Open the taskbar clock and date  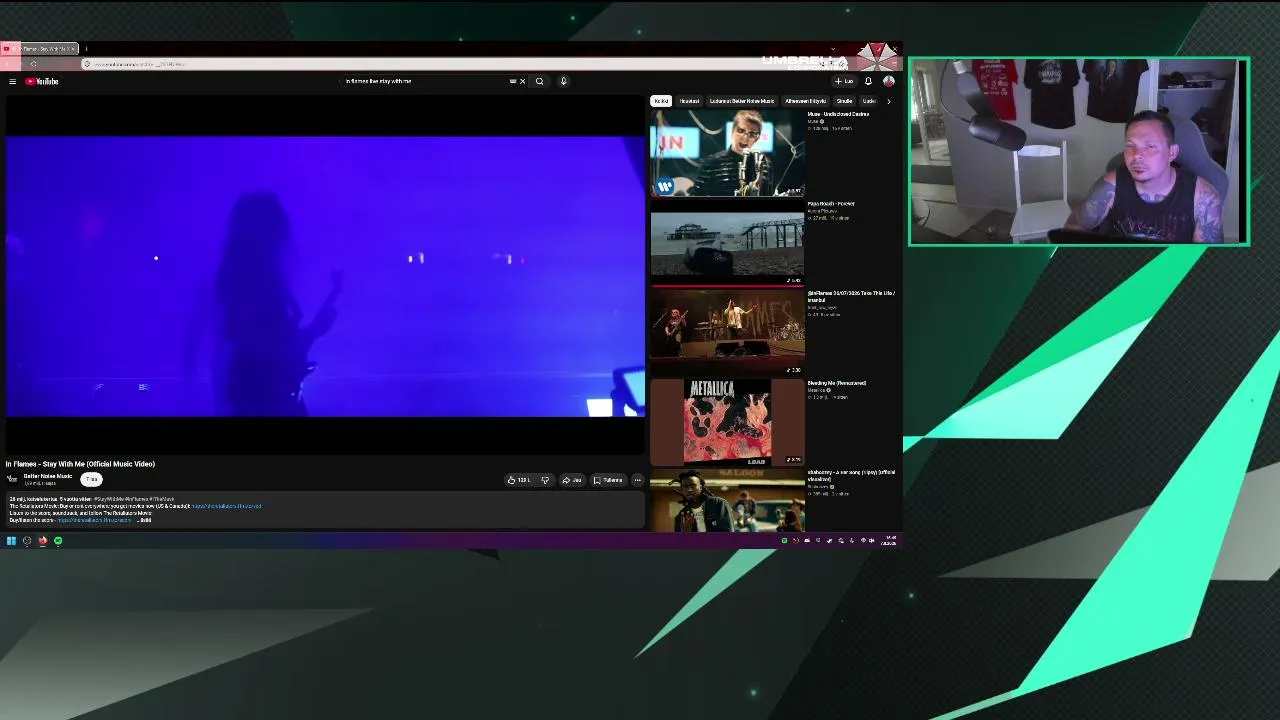coord(889,541)
